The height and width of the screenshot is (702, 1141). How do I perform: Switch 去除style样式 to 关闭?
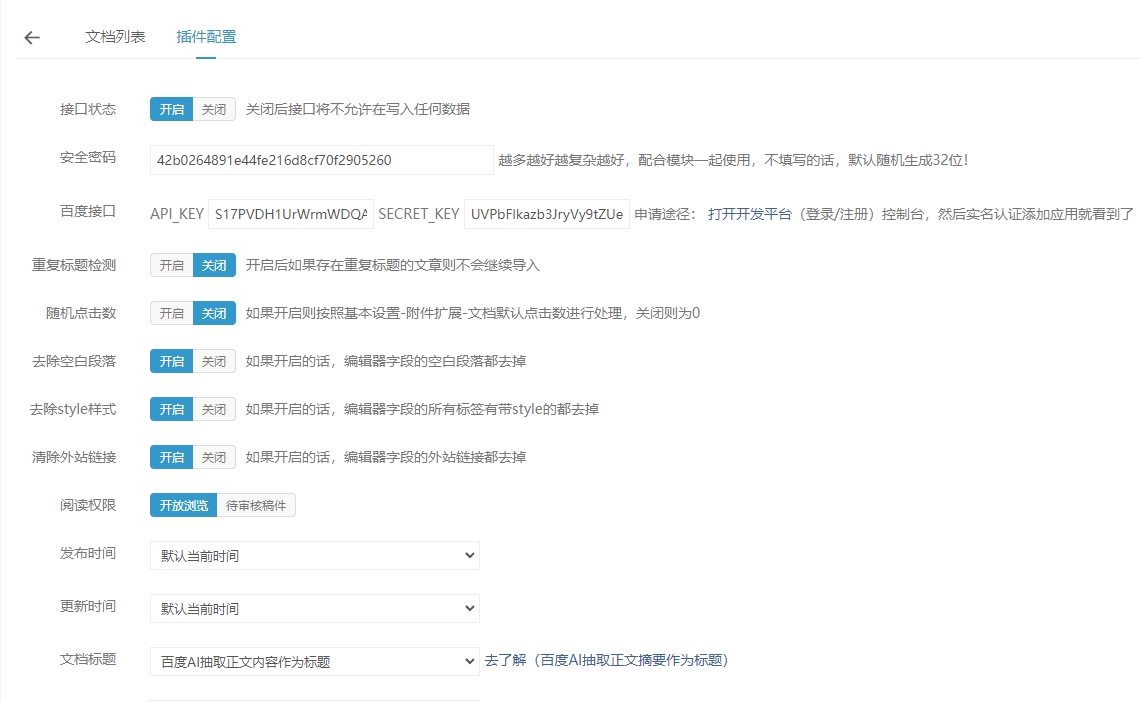[214, 409]
